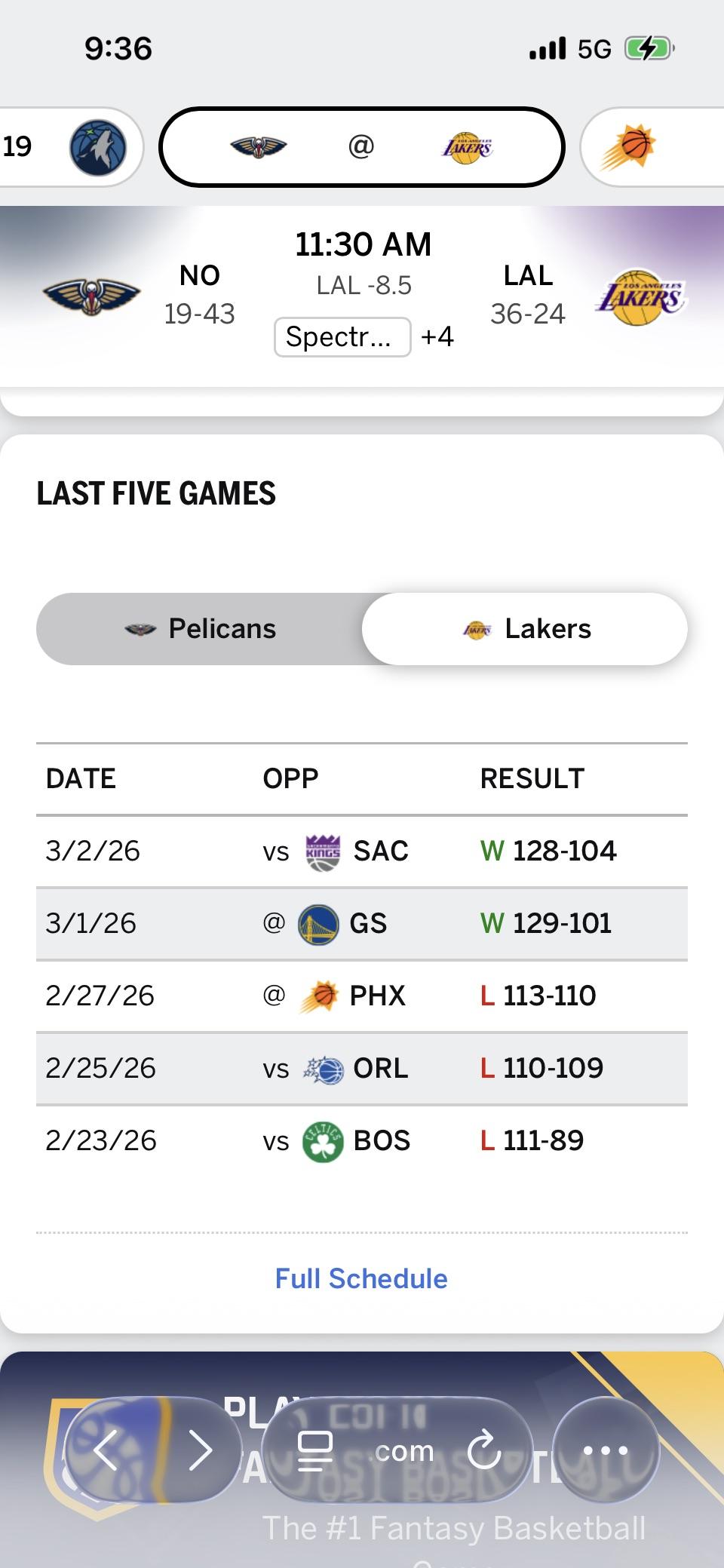Tap the Boston Celtics logo
Image resolution: width=724 pixels, height=1568 pixels.
click(x=323, y=1142)
